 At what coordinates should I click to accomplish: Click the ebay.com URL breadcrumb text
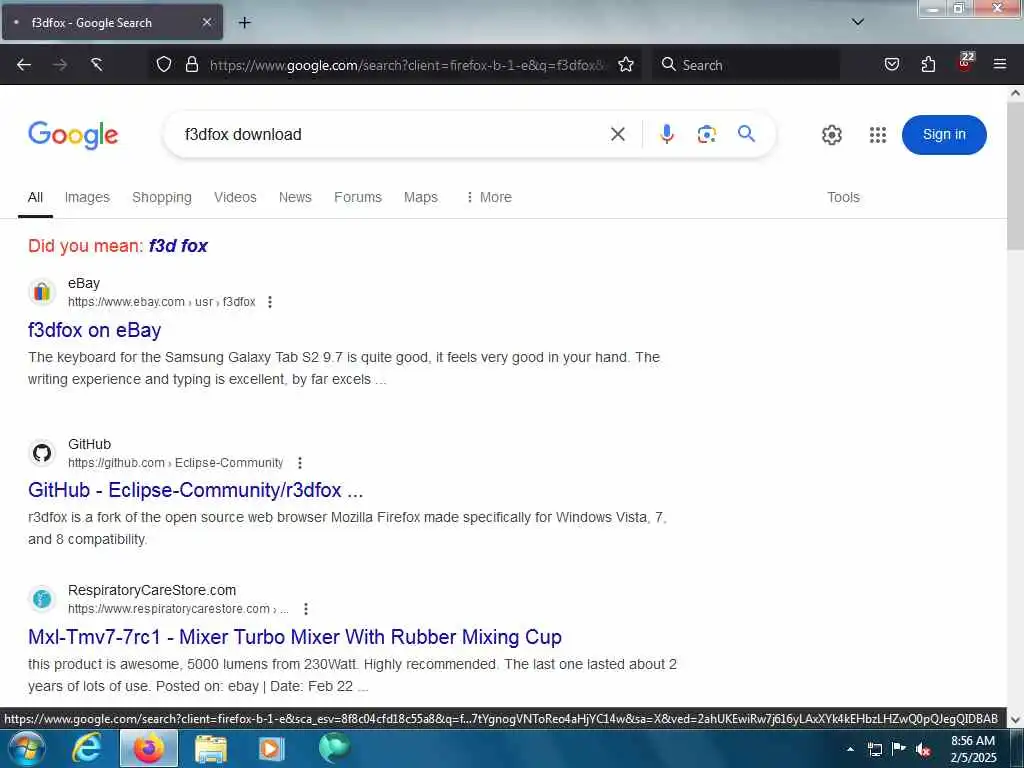pyautogui.click(x=162, y=302)
